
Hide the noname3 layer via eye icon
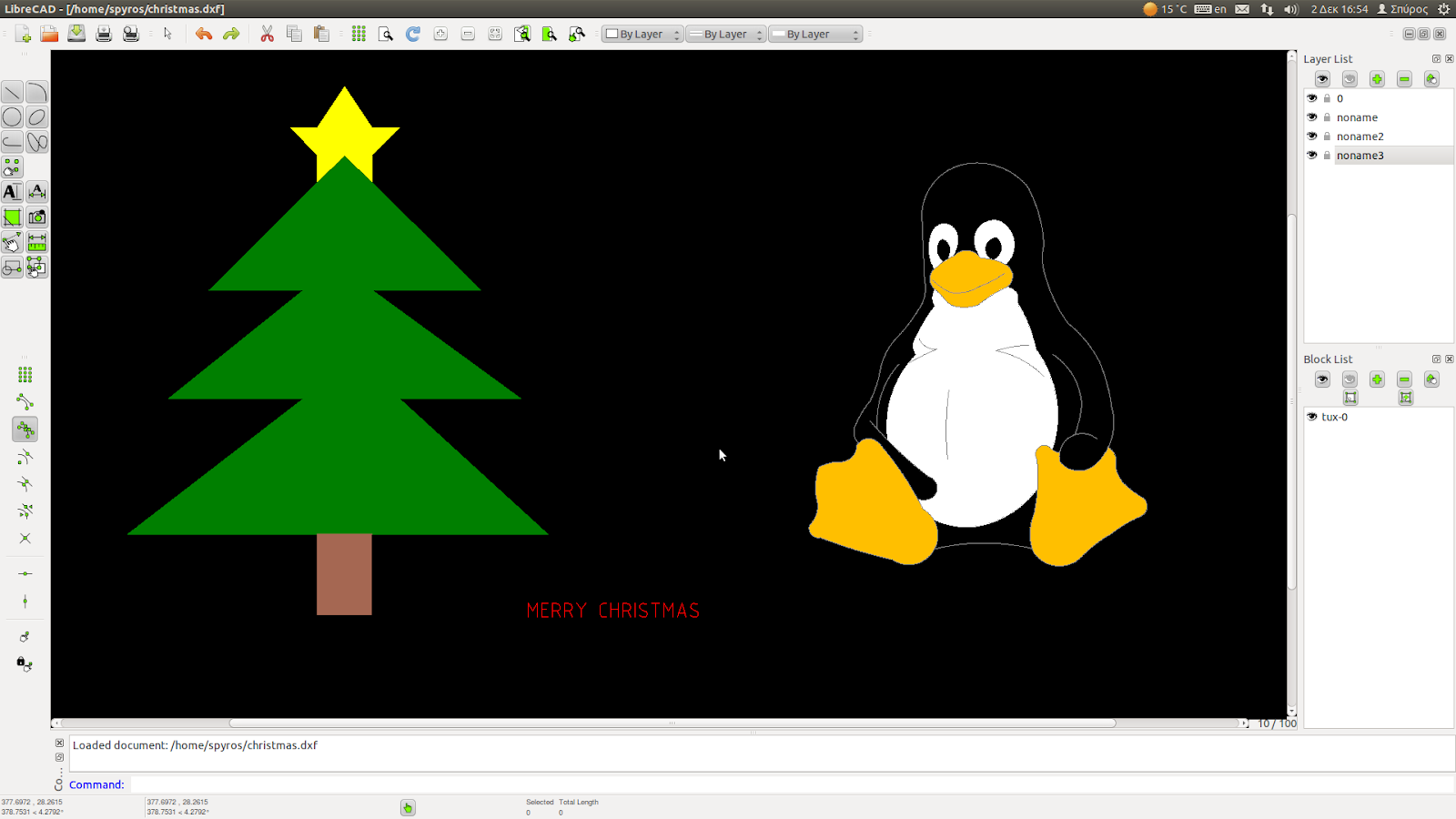point(1312,156)
